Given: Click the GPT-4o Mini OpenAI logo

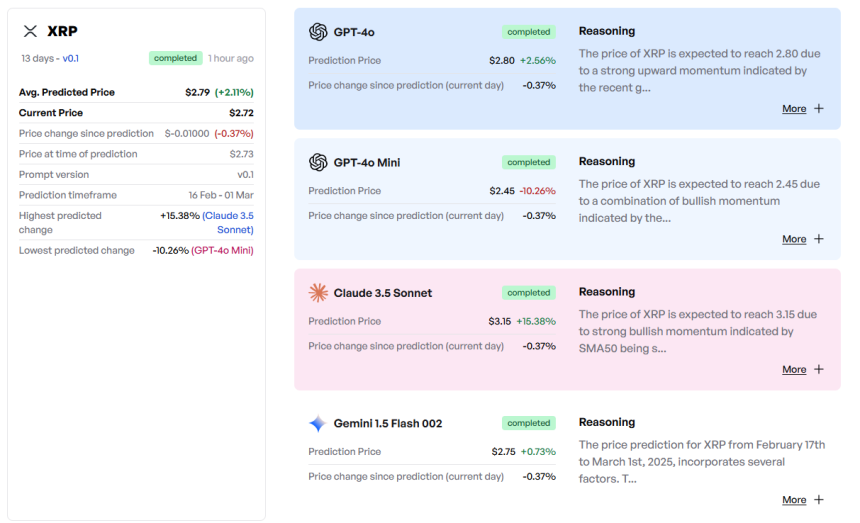Looking at the screenshot, I should pos(318,162).
